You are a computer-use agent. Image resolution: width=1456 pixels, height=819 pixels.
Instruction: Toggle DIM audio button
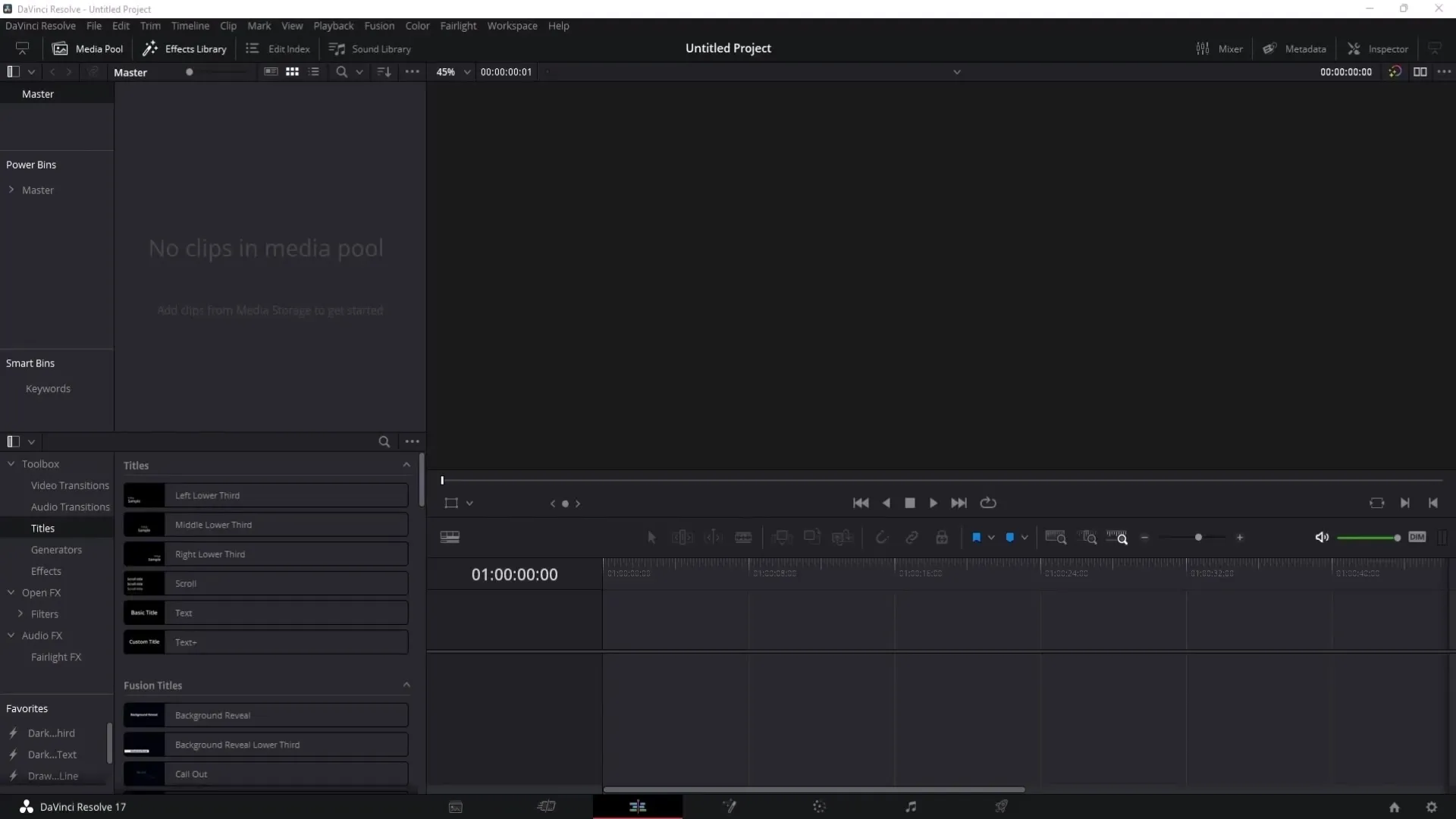pyautogui.click(x=1417, y=537)
